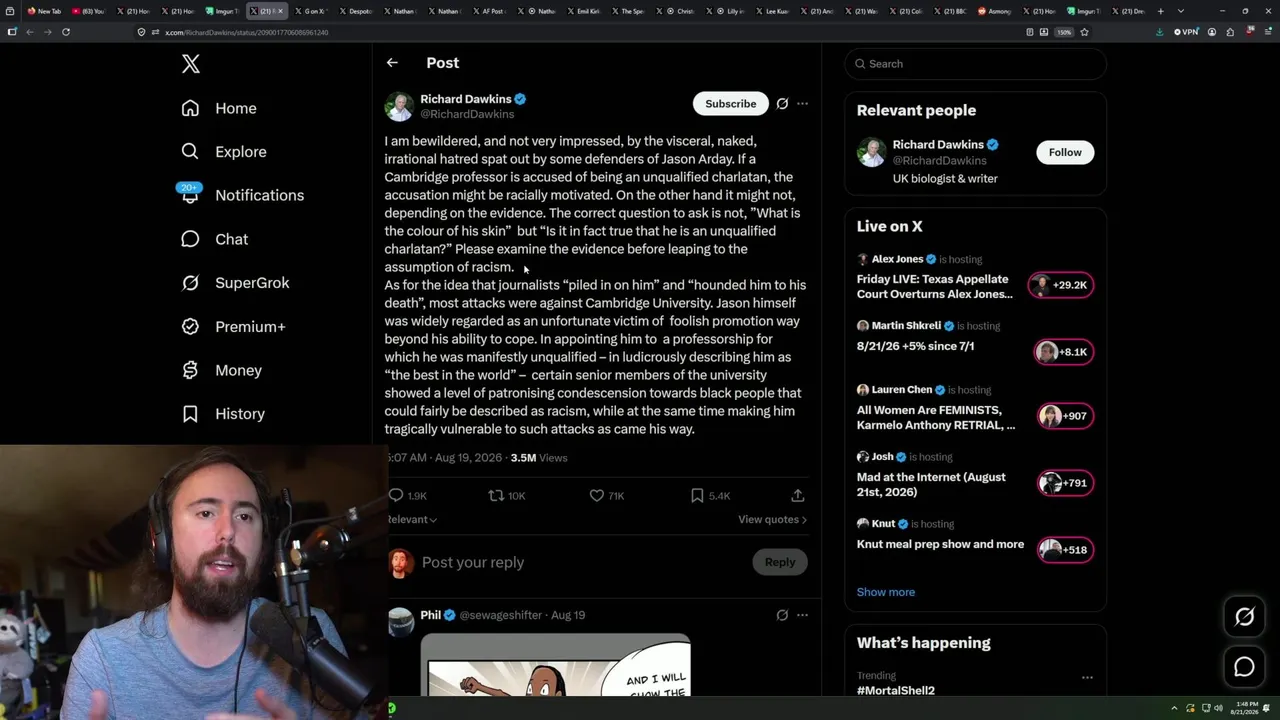Open SuperGrok from the sidebar
Image resolution: width=1280 pixels, height=720 pixels.
[x=235, y=283]
